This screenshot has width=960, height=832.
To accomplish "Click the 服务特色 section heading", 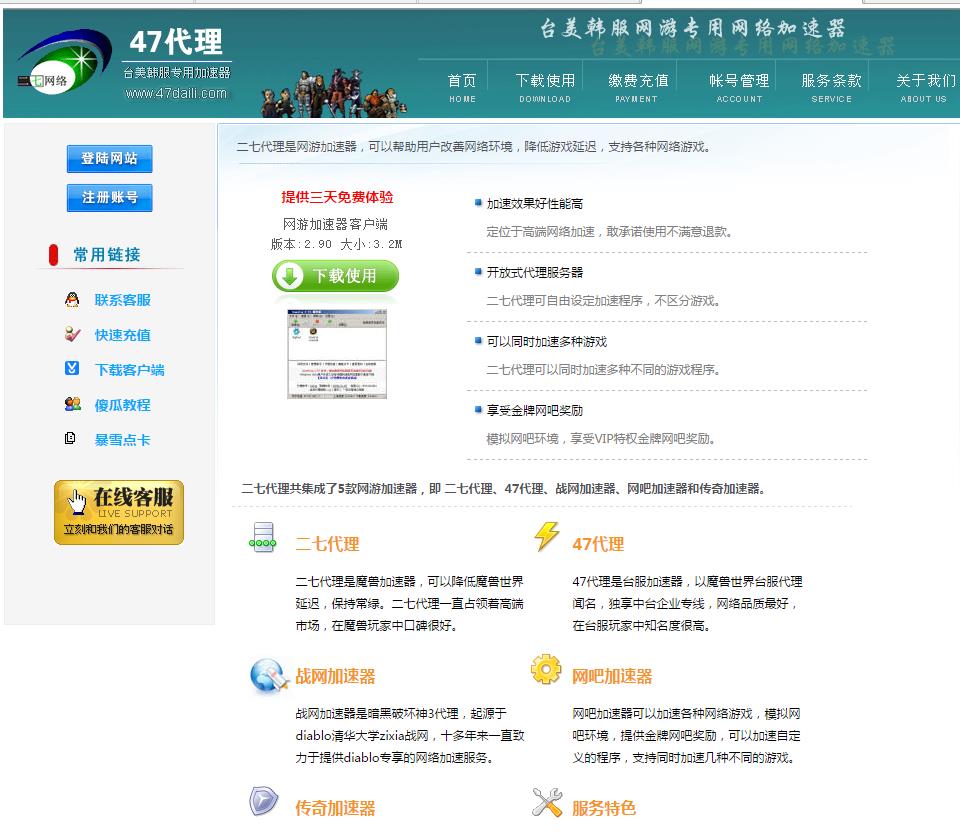I will click(604, 808).
